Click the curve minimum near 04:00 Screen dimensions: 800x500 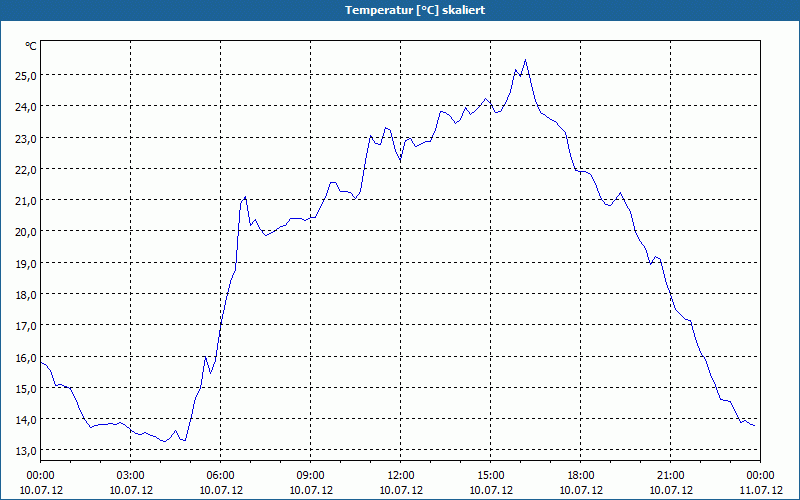point(164,441)
